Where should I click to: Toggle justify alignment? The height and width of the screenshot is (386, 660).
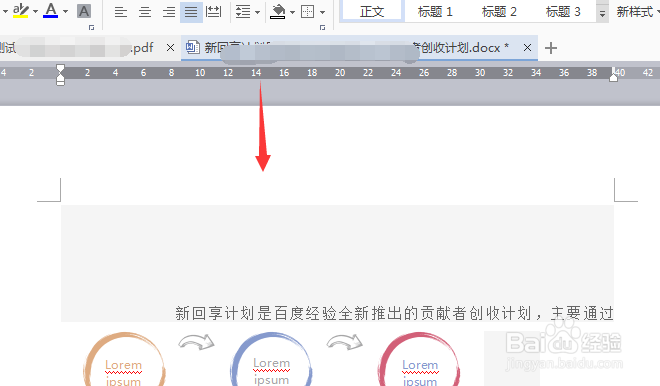pyautogui.click(x=191, y=12)
